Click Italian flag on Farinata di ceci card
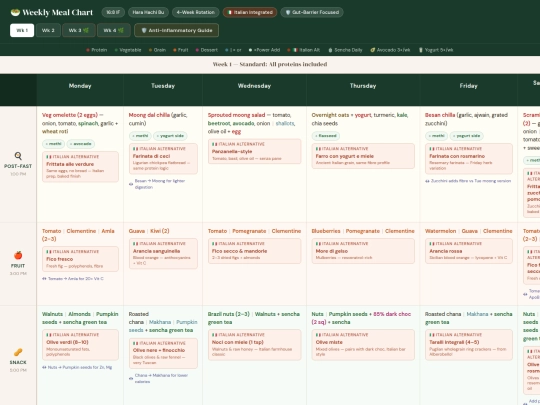This screenshot has height=405, width=540. click(x=135, y=149)
